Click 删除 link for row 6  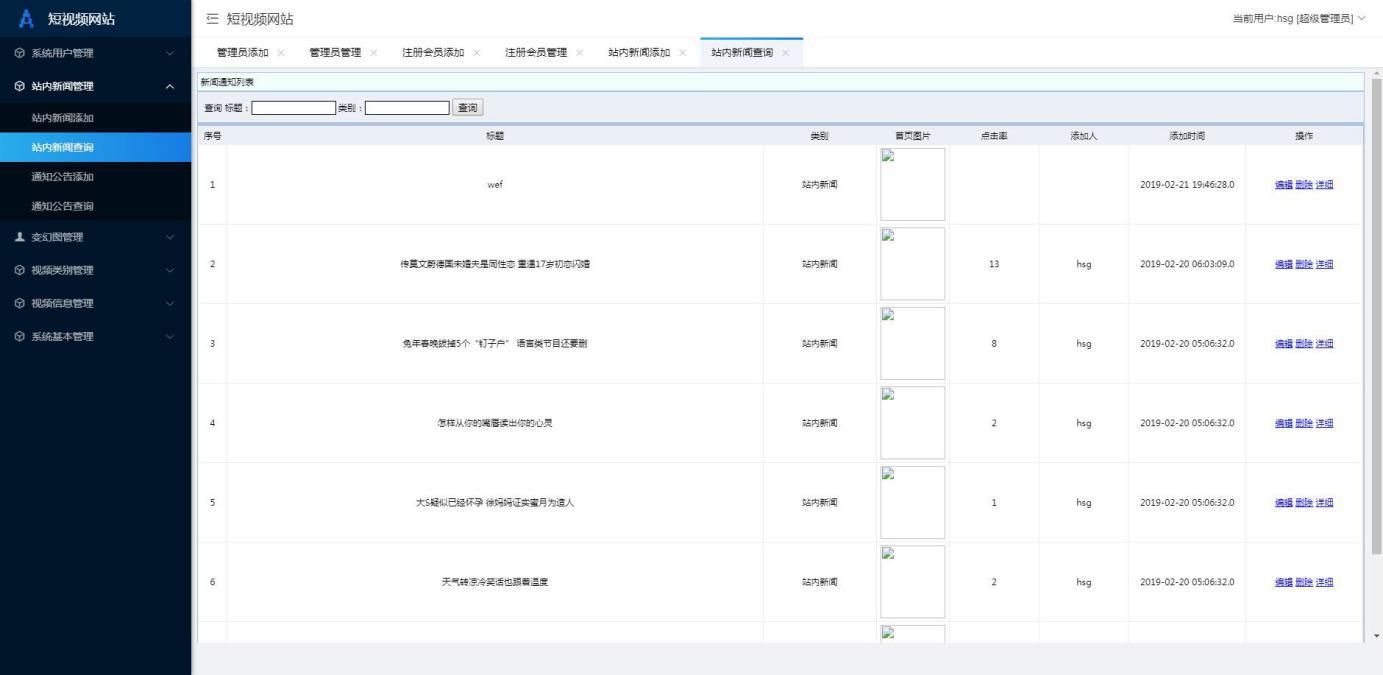[1303, 582]
